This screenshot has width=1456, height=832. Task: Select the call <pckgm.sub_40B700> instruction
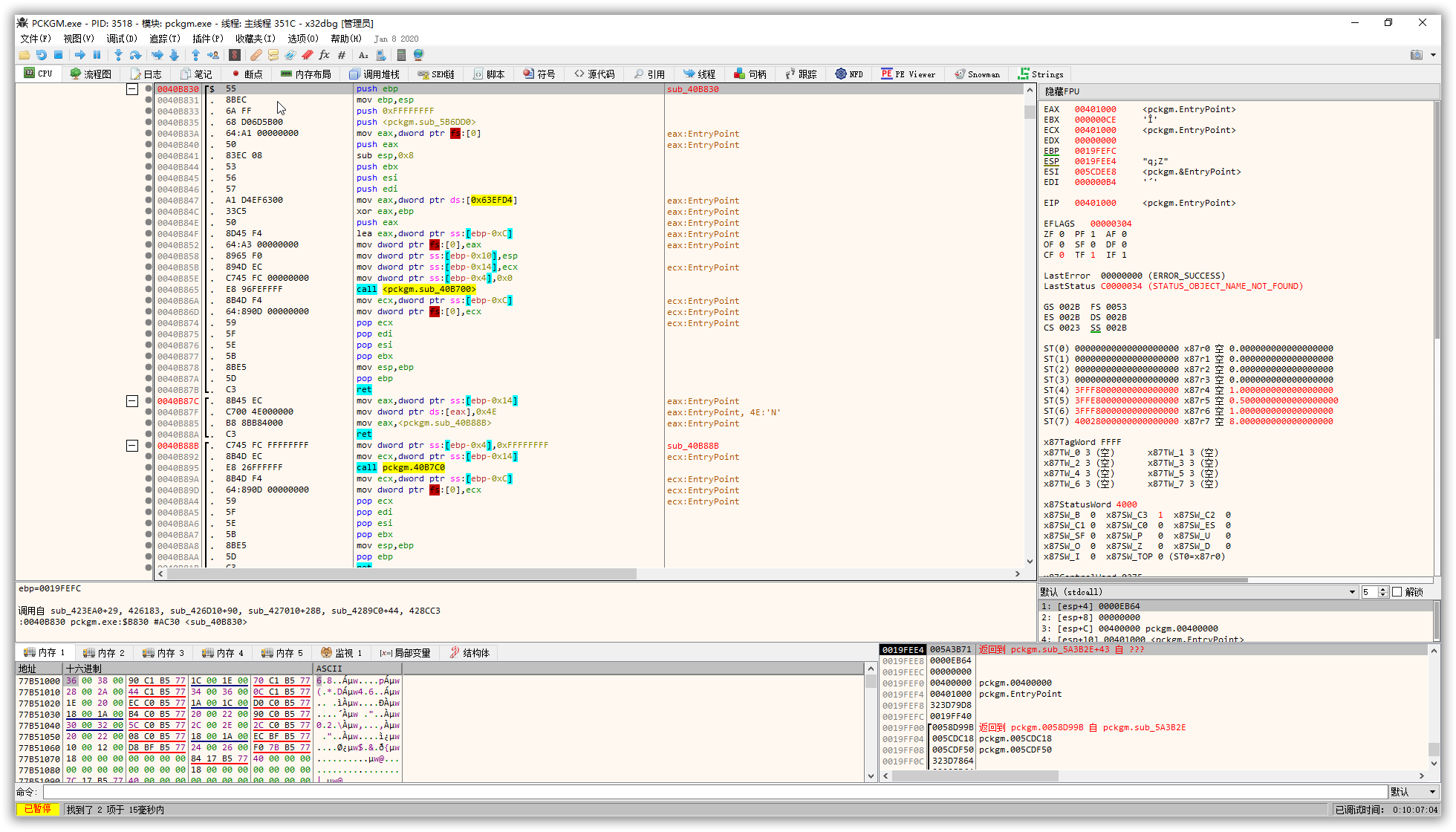pos(417,290)
